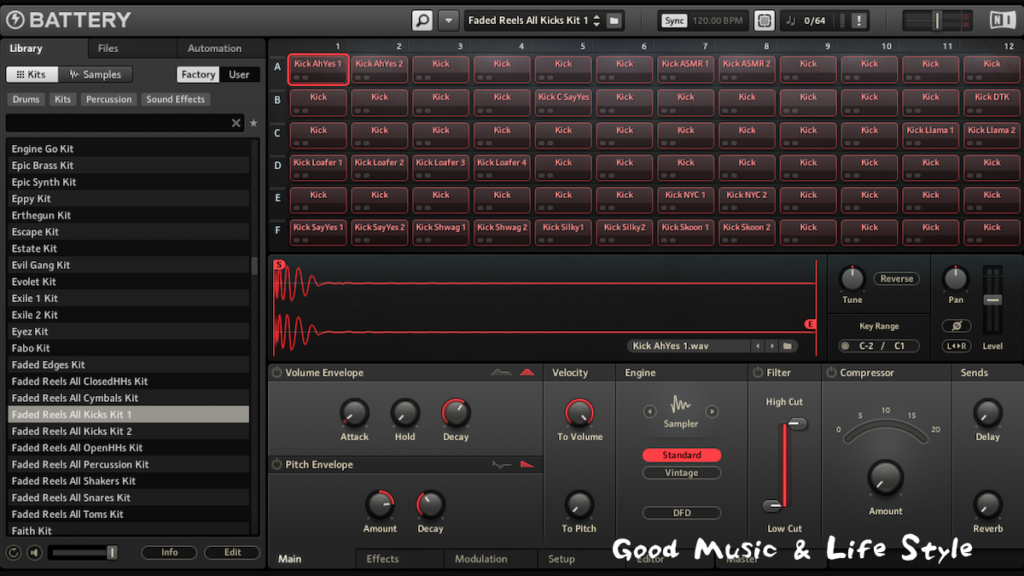This screenshot has width=1024, height=576.
Task: Click the square engine icon beside the BPM
Action: (x=764, y=20)
